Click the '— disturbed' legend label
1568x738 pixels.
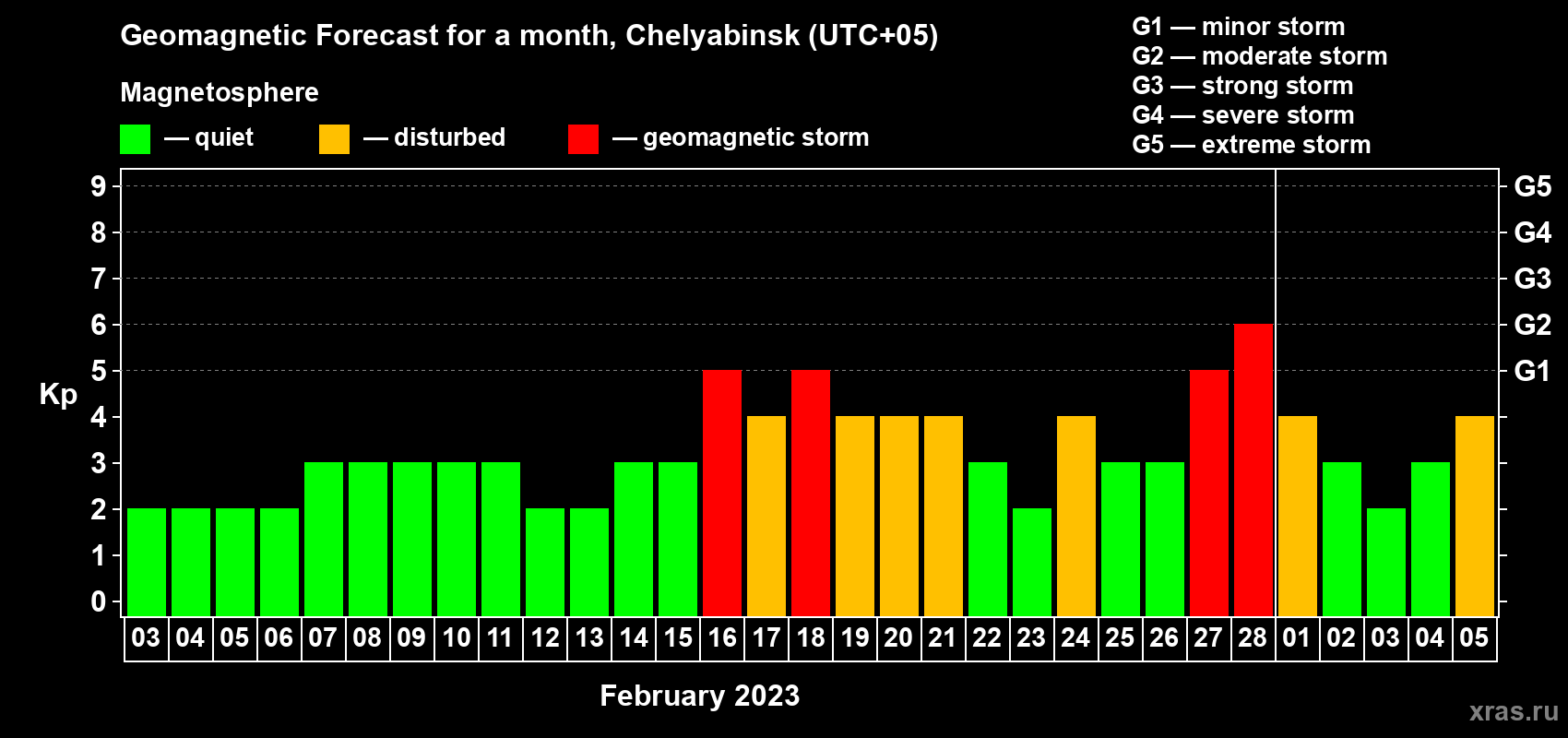[x=434, y=138]
